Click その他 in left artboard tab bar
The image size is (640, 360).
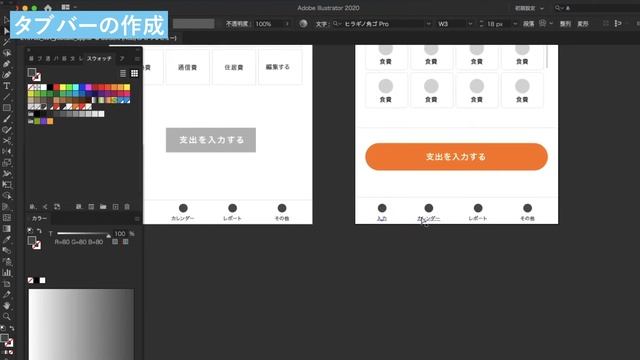click(282, 212)
